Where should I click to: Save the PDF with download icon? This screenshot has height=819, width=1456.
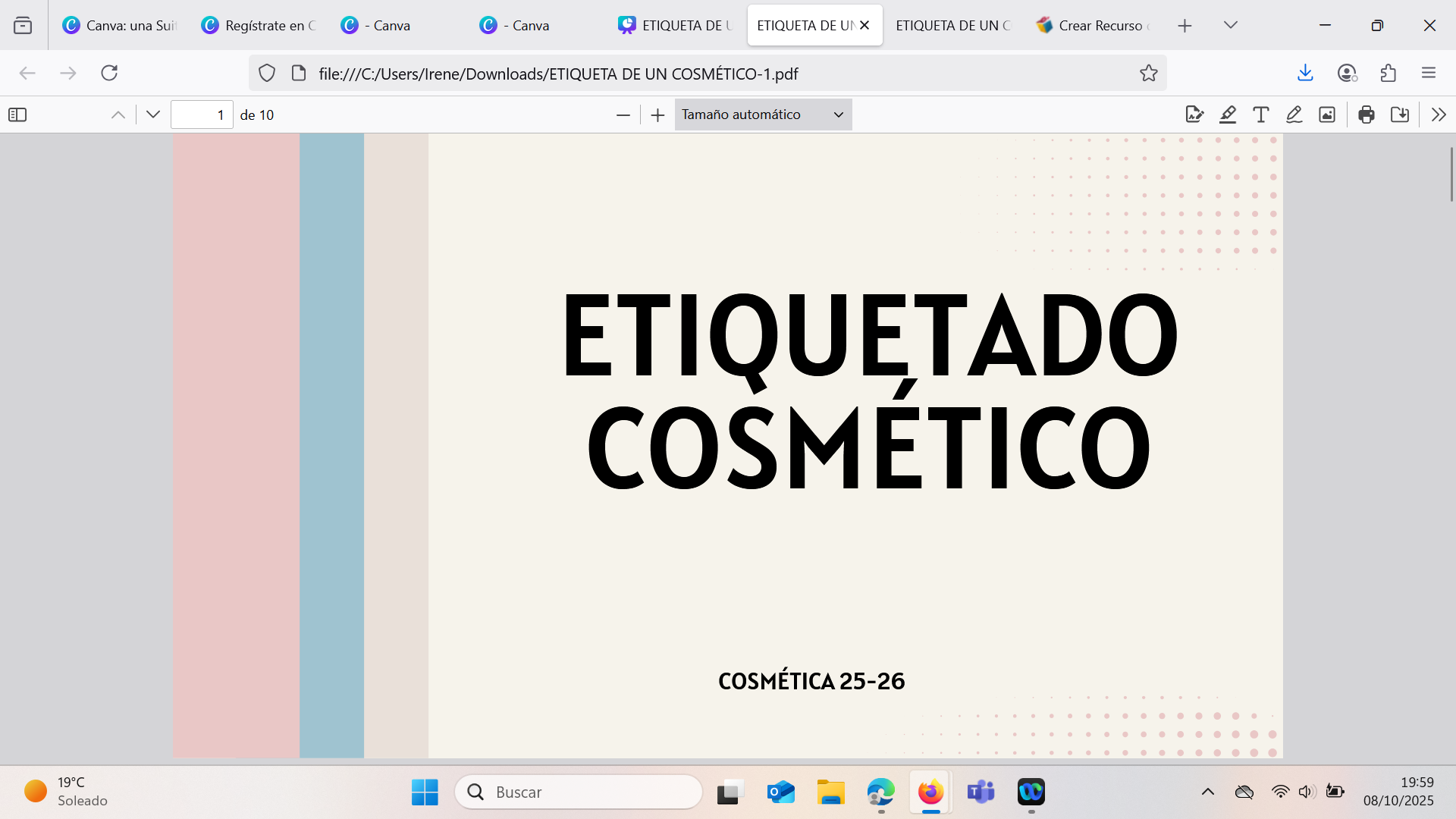point(1400,115)
